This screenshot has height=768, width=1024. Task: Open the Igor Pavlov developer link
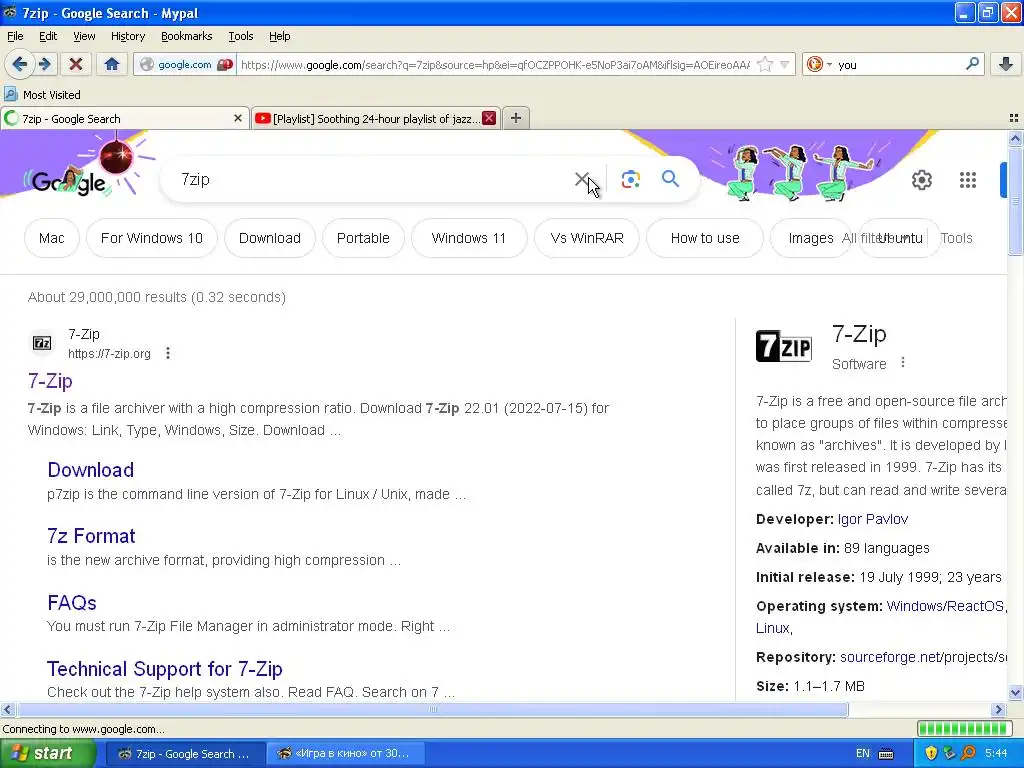872,519
